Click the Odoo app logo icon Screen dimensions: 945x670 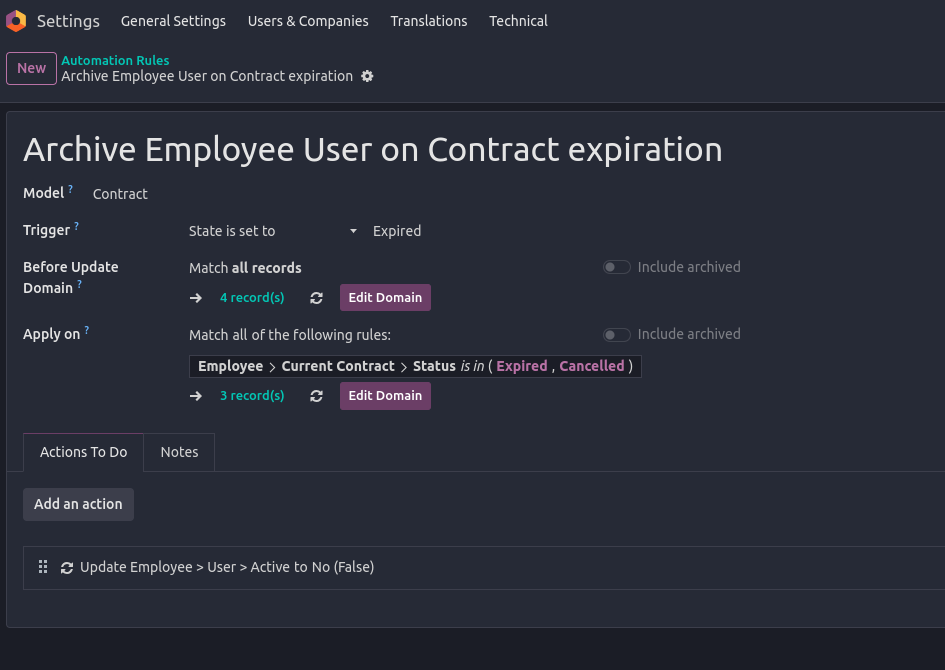(x=16, y=21)
